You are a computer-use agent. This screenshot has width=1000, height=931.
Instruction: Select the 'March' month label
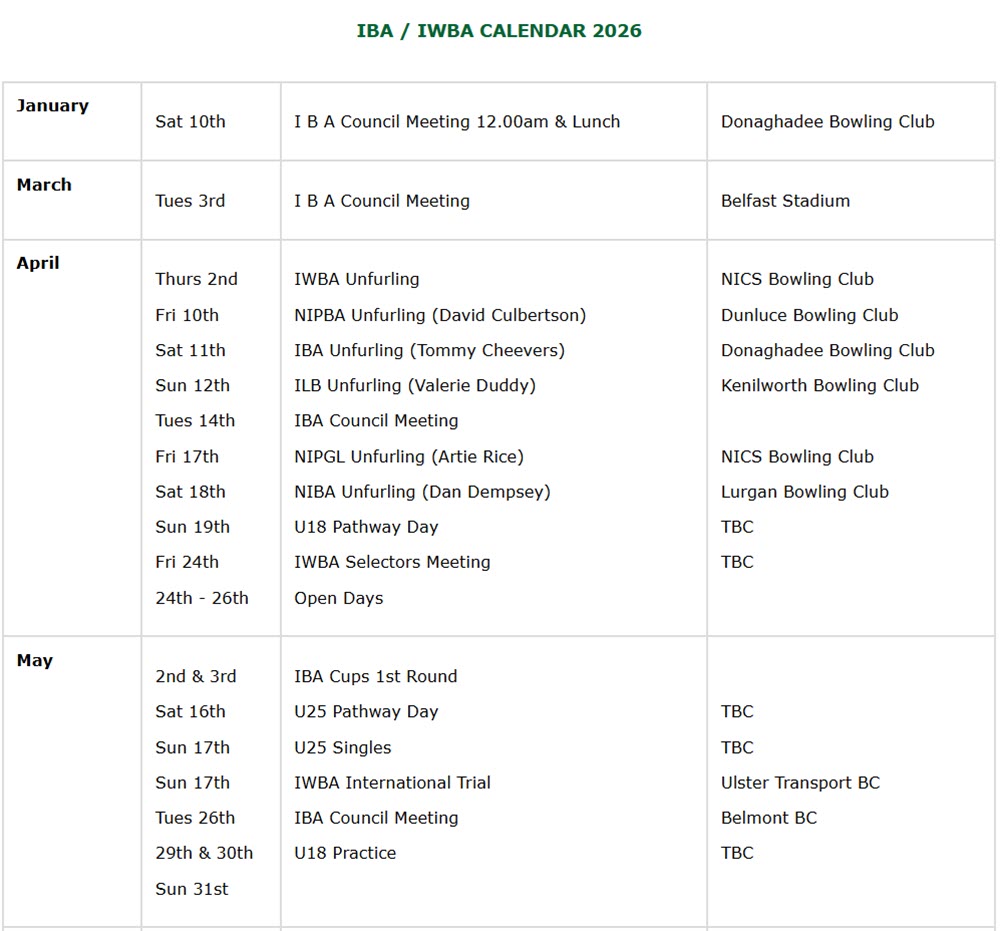coord(44,185)
